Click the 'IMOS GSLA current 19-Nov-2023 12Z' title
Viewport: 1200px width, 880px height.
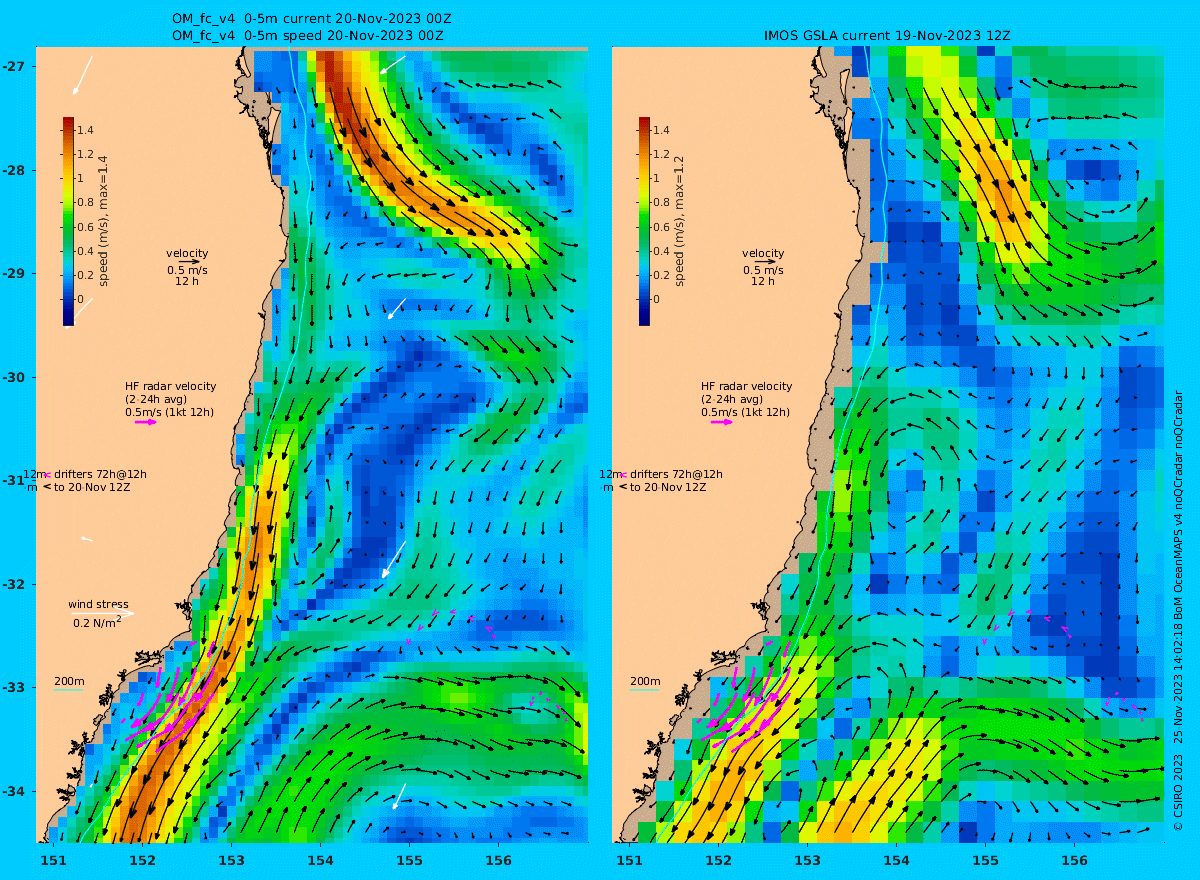[x=887, y=35]
